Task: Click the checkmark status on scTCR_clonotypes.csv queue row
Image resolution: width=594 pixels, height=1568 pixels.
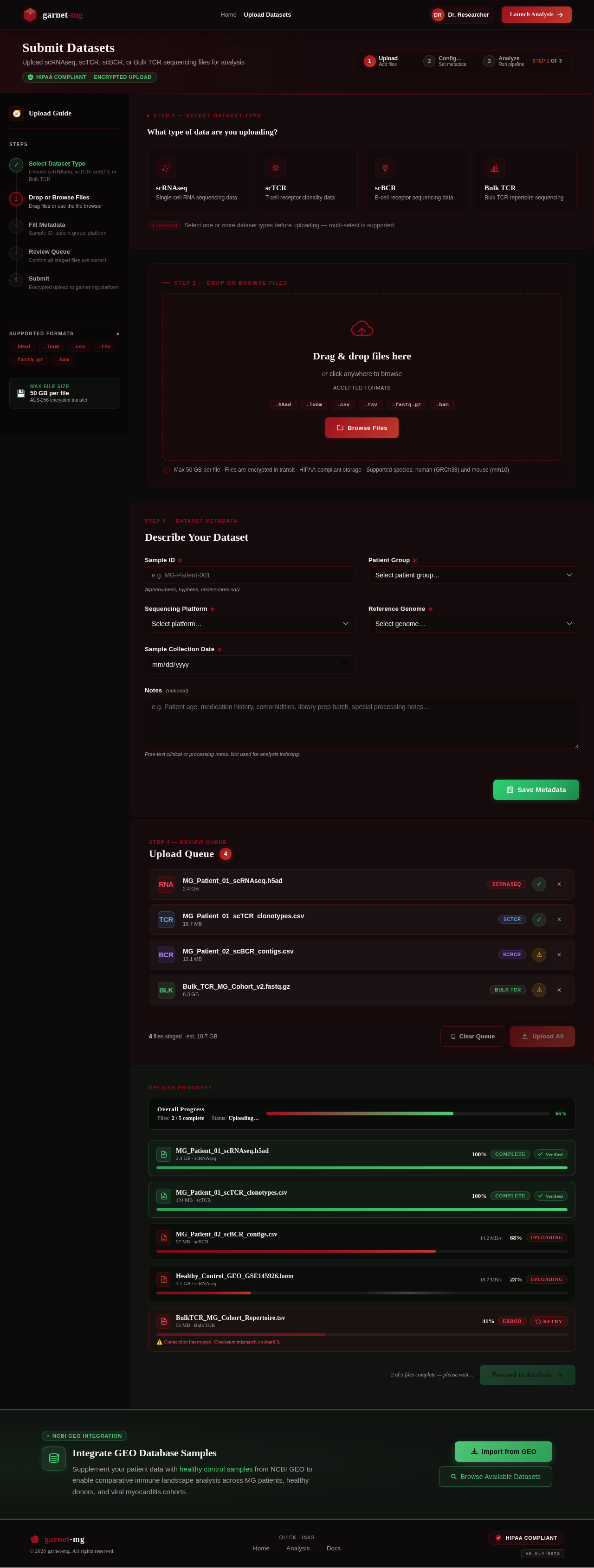Action: pyautogui.click(x=539, y=920)
